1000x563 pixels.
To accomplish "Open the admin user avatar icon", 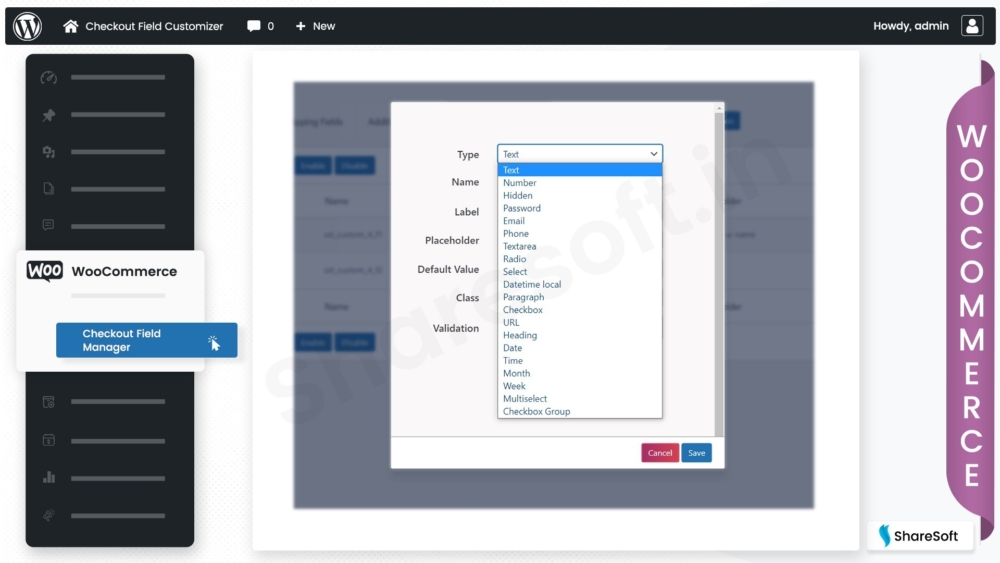I will tap(972, 26).
